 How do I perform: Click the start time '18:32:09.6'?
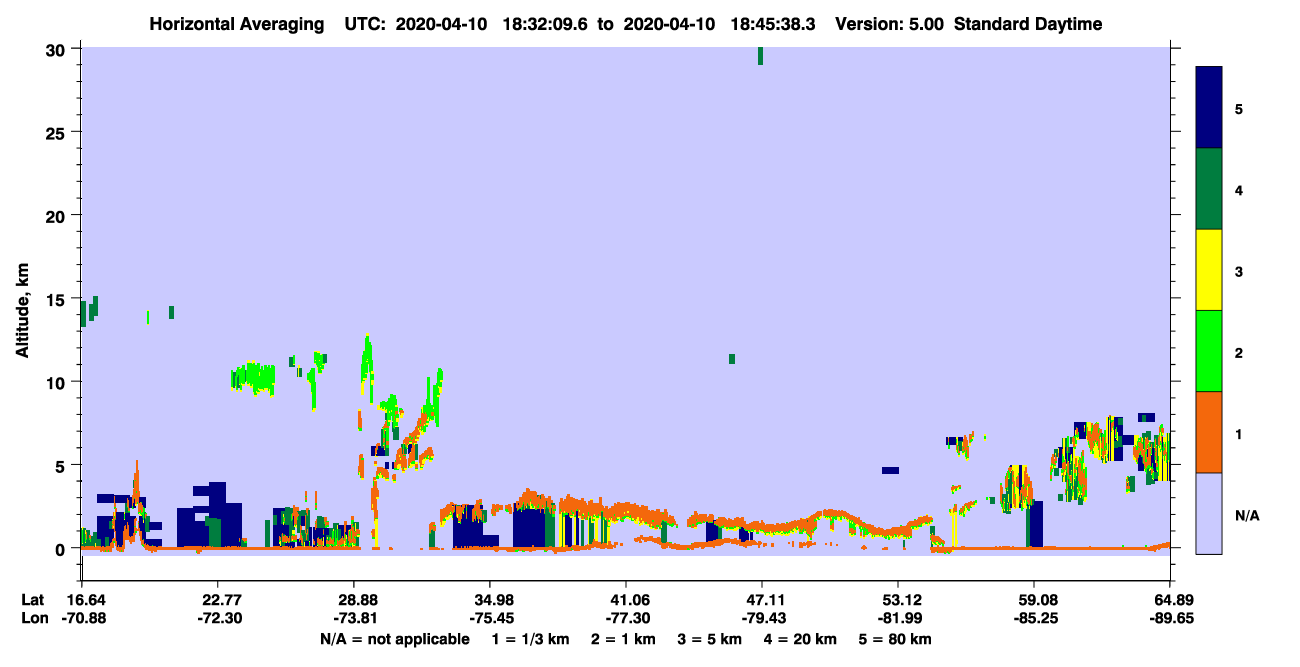pos(547,24)
